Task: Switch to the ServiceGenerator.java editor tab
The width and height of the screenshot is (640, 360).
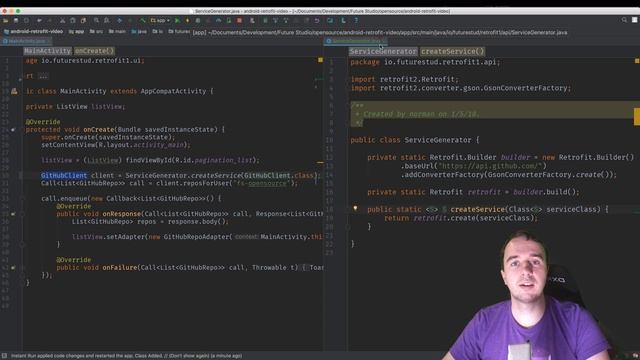Action: pyautogui.click(x=356, y=41)
